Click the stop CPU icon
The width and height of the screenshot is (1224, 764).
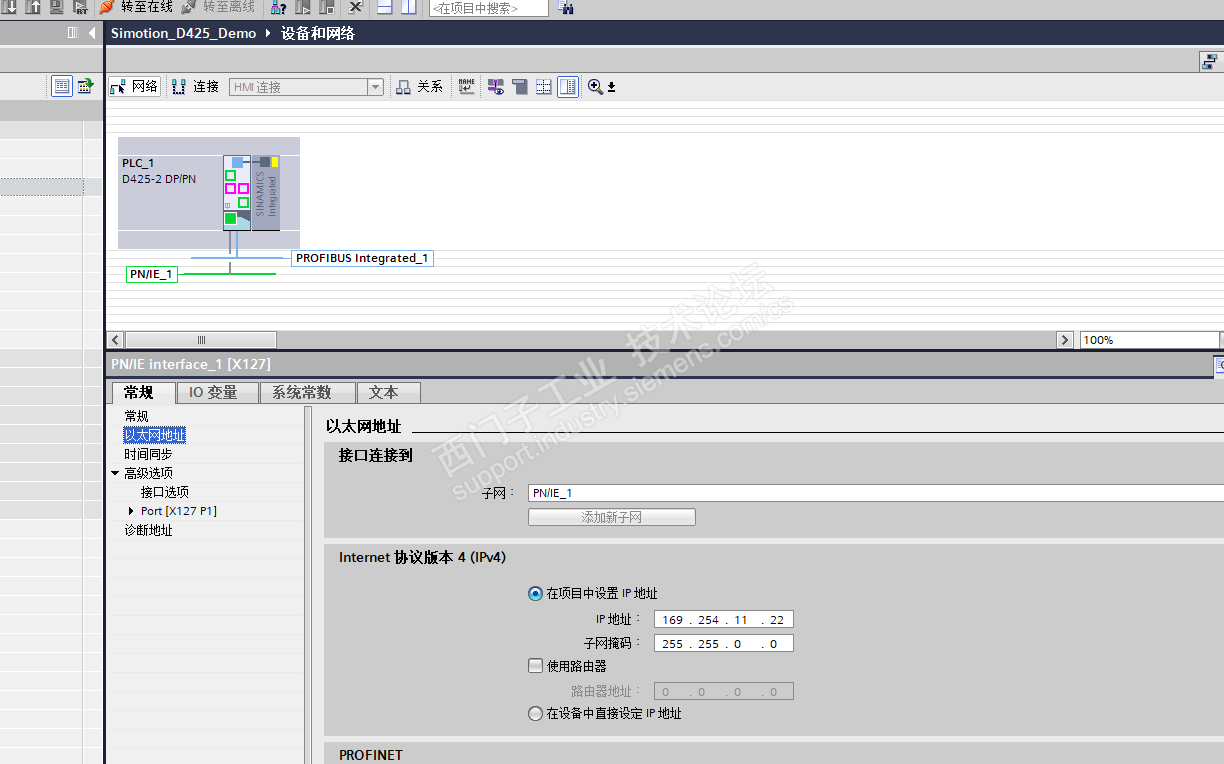pyautogui.click(x=326, y=7)
